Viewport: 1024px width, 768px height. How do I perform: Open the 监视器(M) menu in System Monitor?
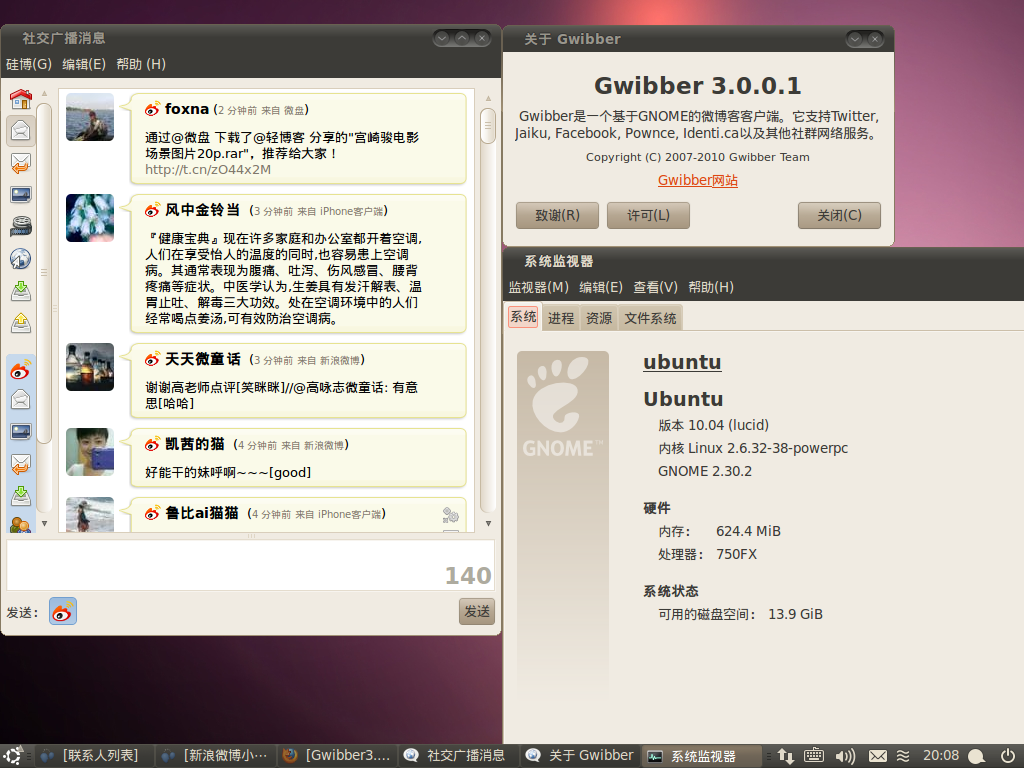(539, 287)
